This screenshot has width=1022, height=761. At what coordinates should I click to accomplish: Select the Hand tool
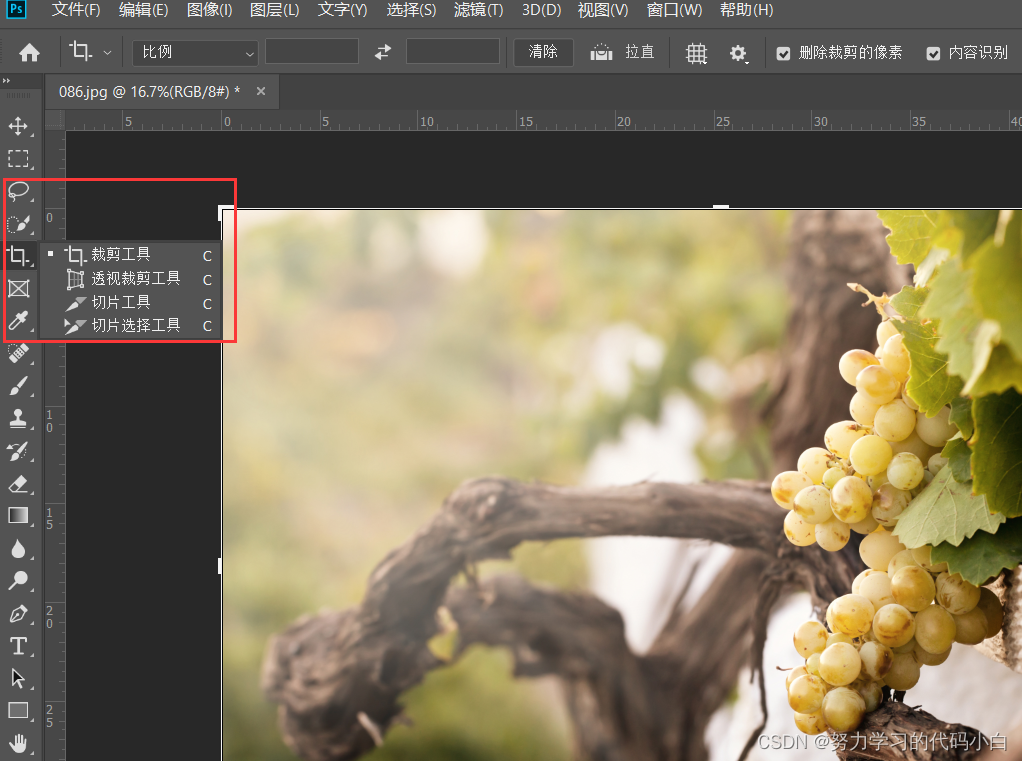click(18, 743)
